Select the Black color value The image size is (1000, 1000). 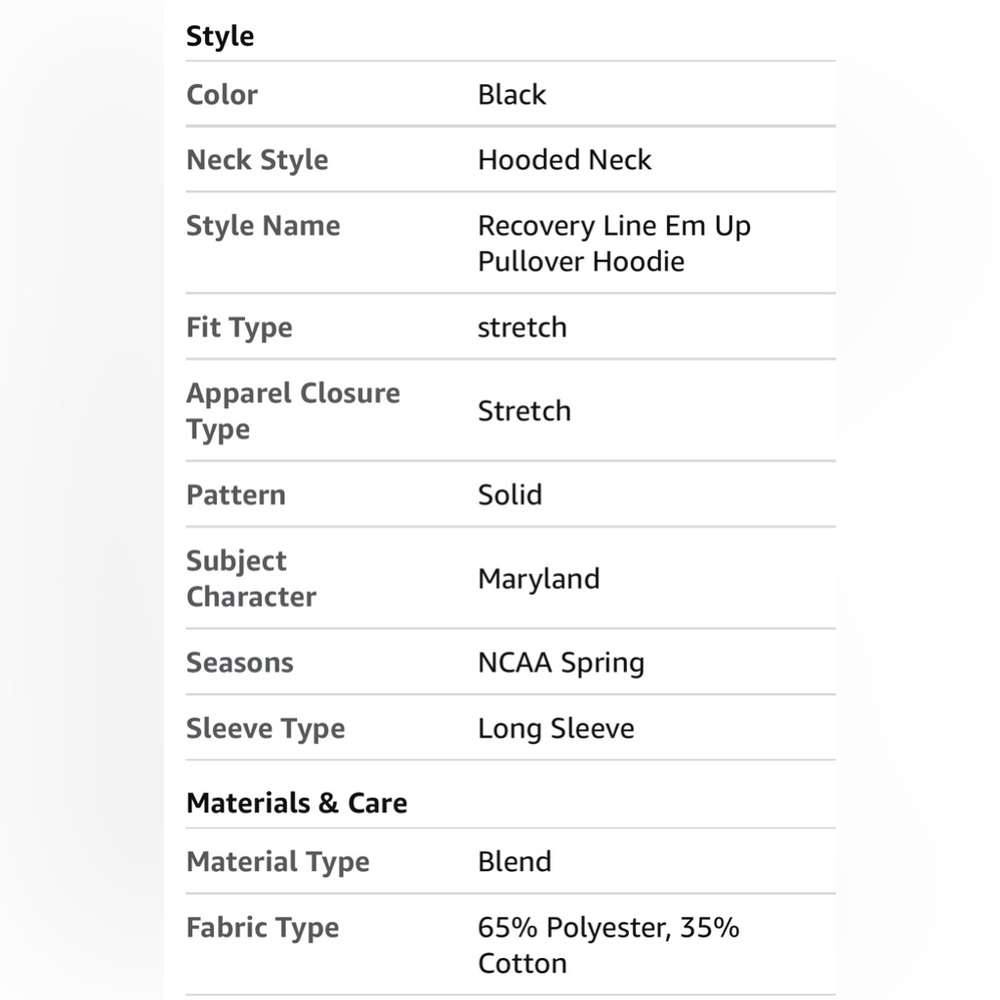tap(512, 95)
